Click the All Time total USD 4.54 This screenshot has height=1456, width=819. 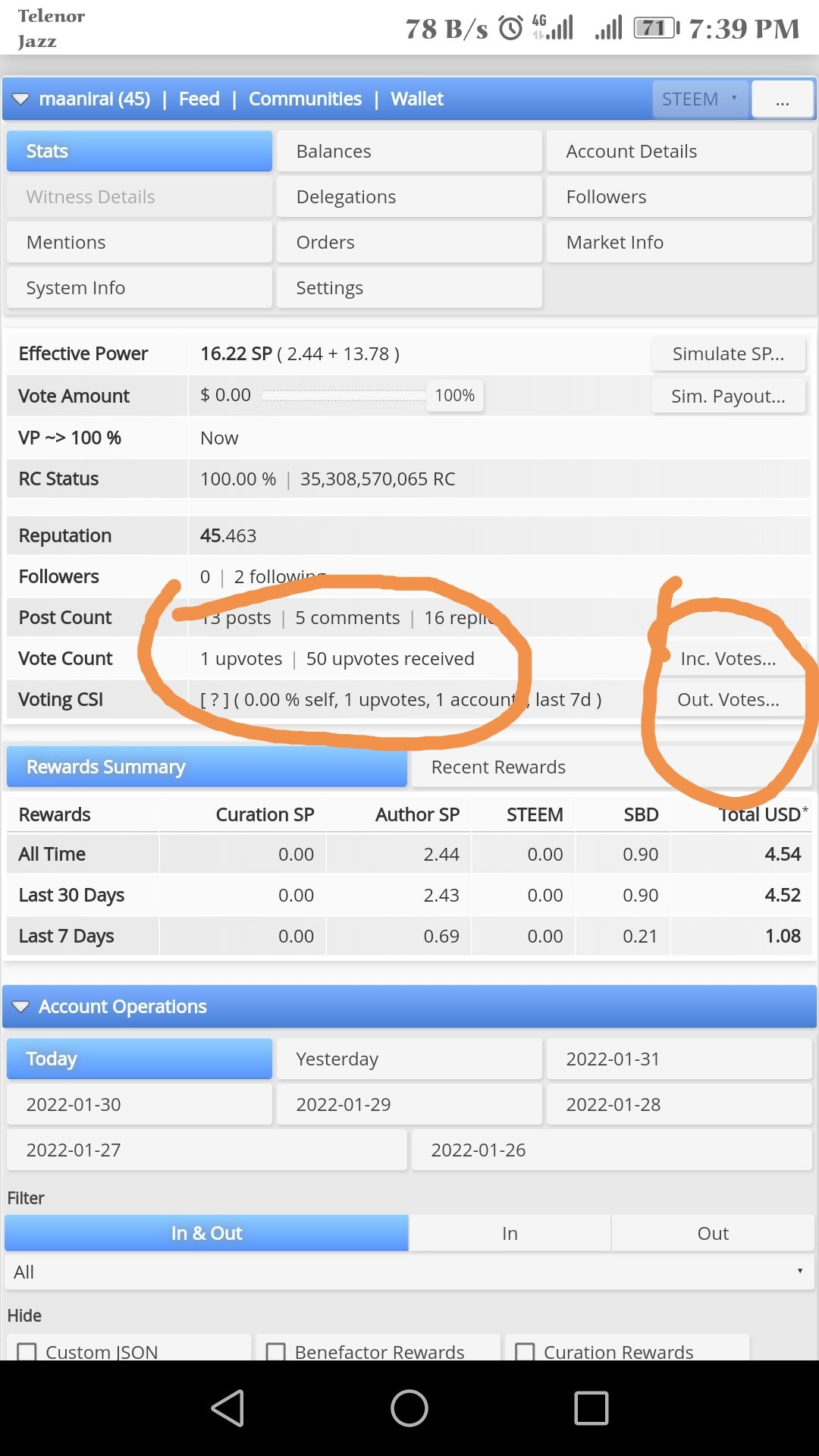[x=783, y=854]
